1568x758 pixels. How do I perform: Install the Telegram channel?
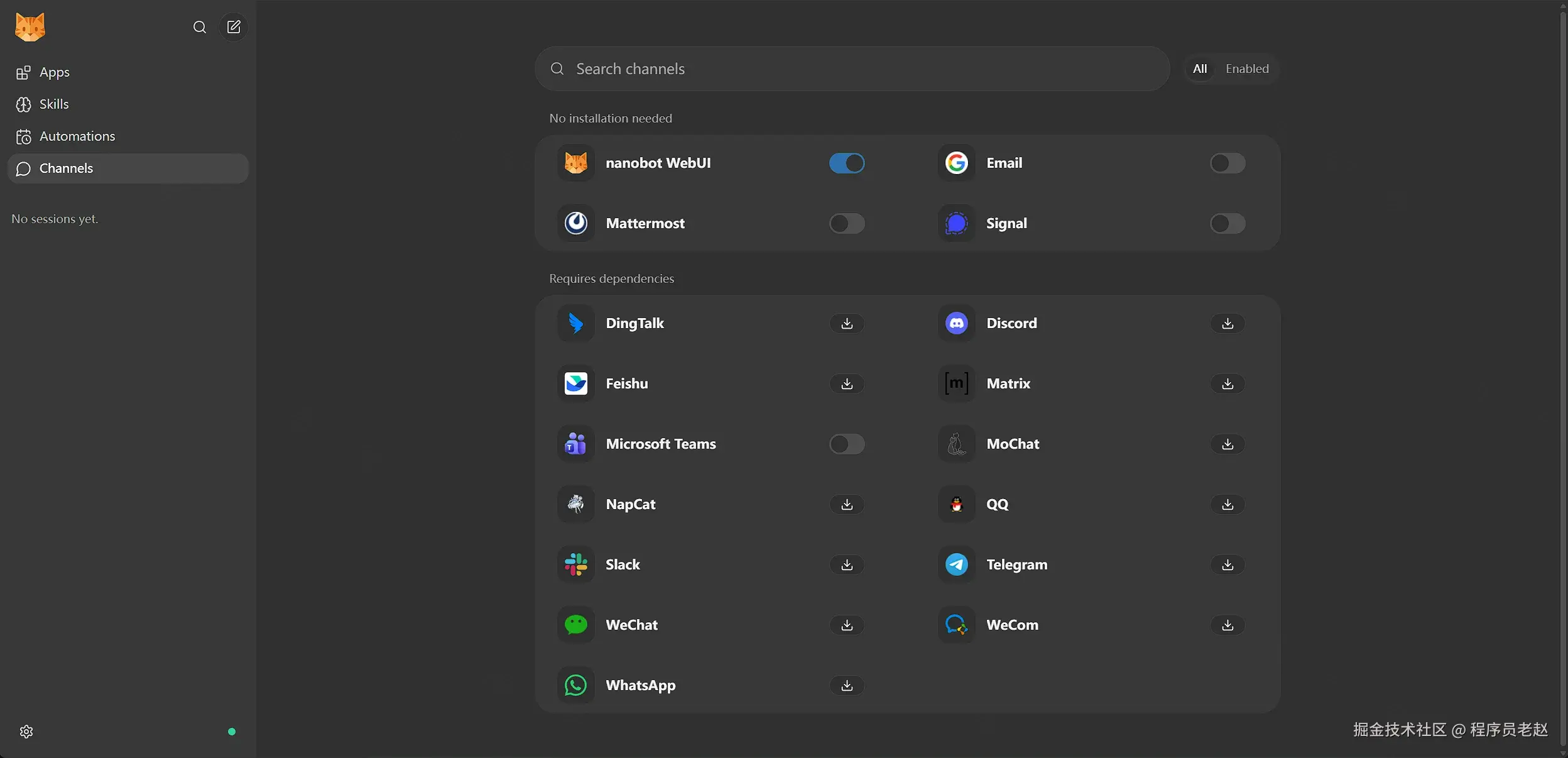click(1228, 564)
